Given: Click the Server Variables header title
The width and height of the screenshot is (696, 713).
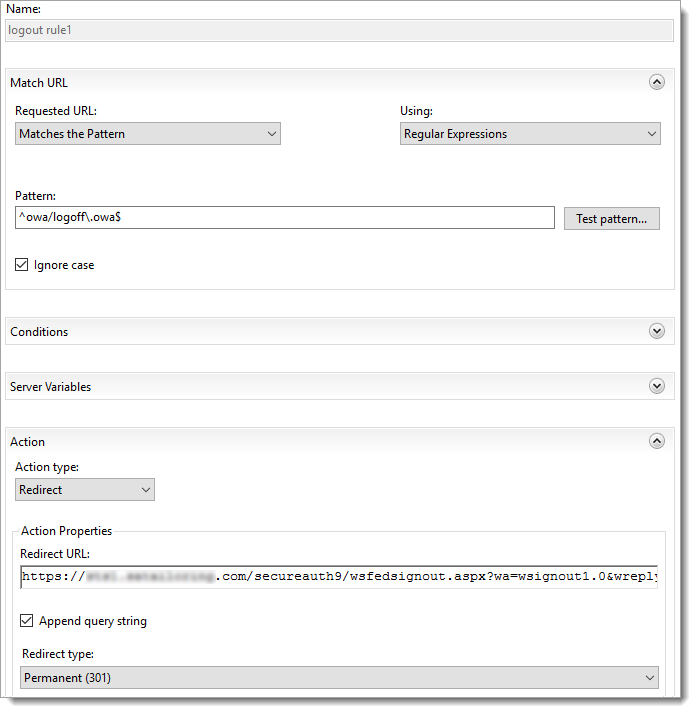Looking at the screenshot, I should [50, 387].
